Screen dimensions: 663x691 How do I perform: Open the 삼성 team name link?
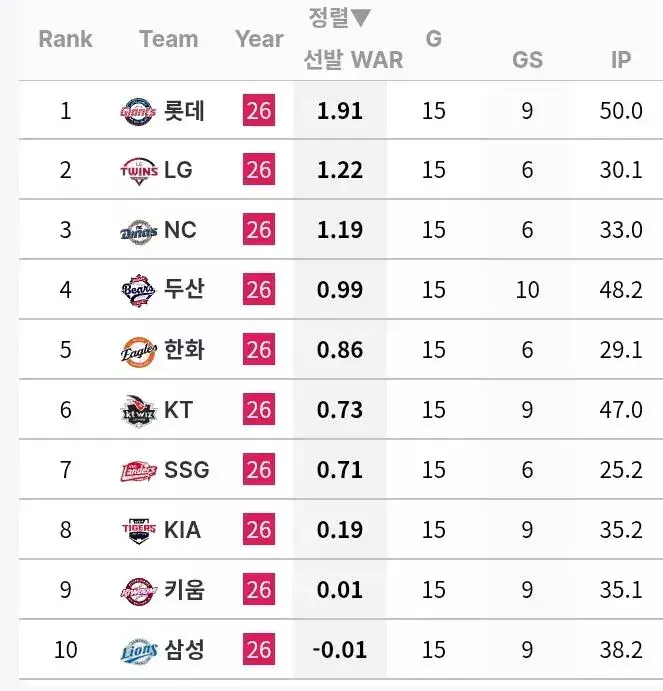click(184, 650)
